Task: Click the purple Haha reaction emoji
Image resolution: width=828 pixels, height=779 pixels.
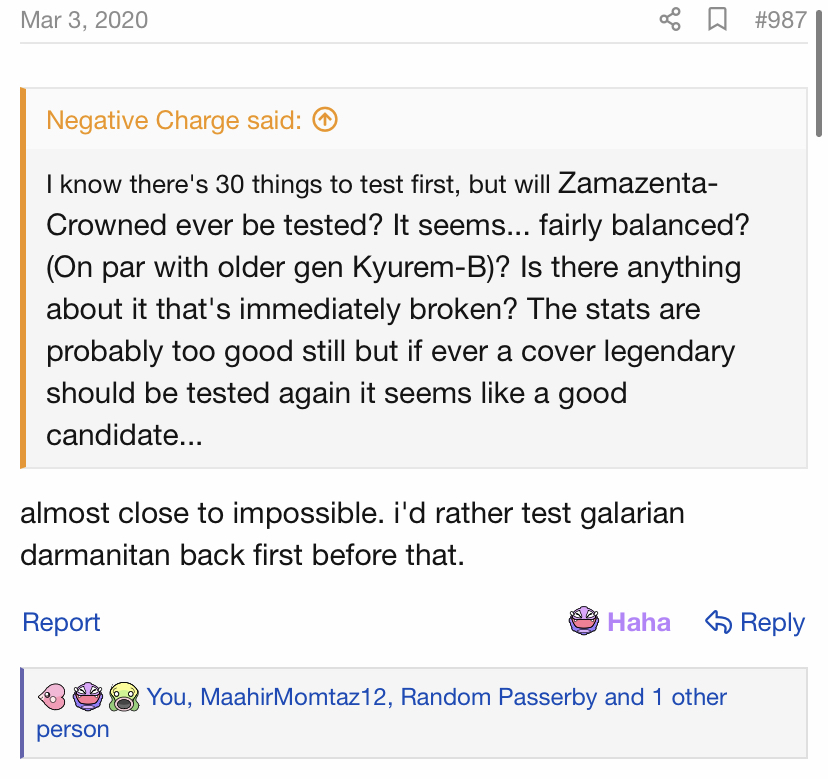Action: 583,622
